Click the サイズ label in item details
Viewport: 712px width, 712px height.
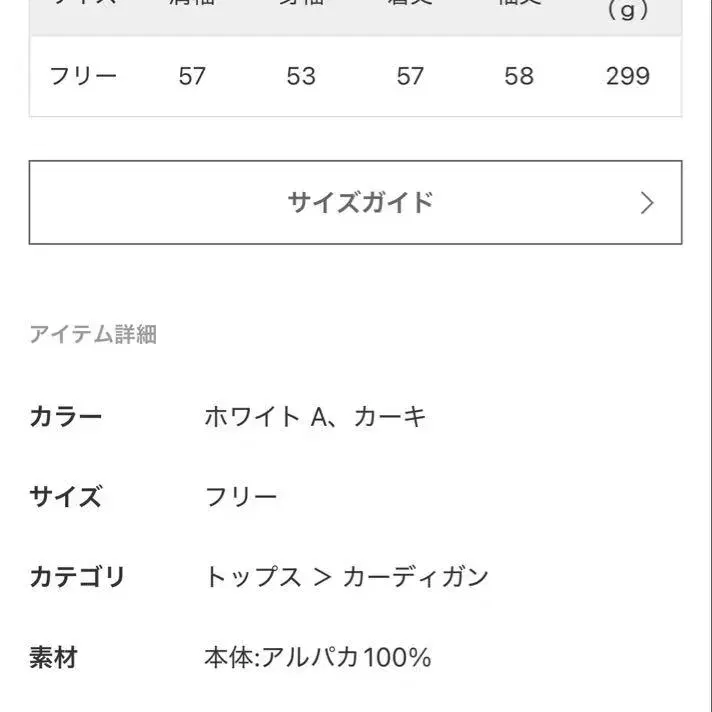(x=66, y=497)
